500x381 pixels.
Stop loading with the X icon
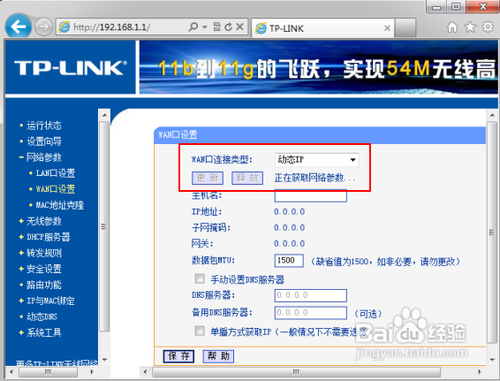coord(240,27)
